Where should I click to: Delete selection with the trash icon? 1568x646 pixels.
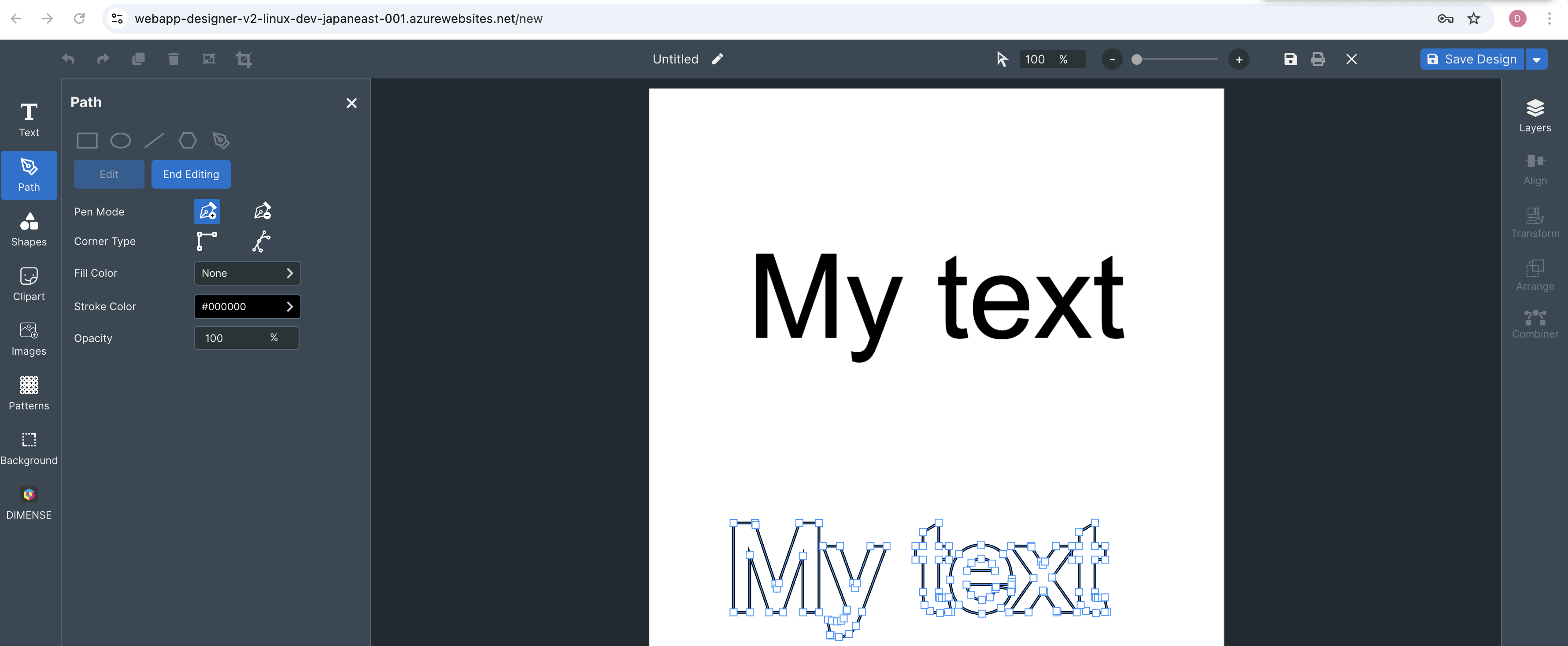click(174, 59)
